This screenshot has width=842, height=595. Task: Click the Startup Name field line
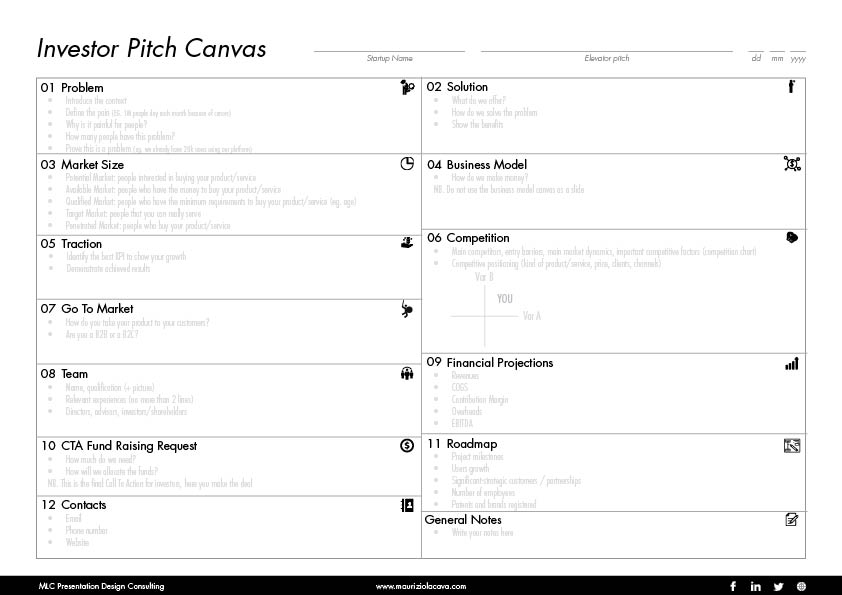pos(389,52)
